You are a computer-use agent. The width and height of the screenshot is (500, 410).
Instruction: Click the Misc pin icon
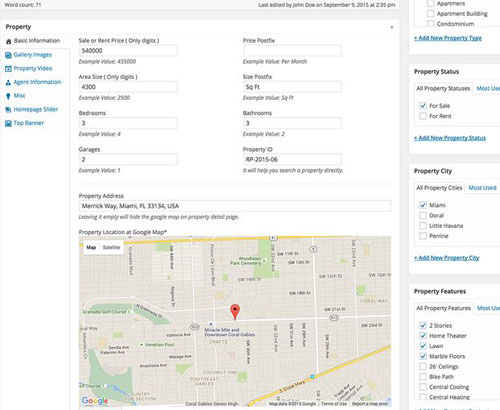[8, 96]
